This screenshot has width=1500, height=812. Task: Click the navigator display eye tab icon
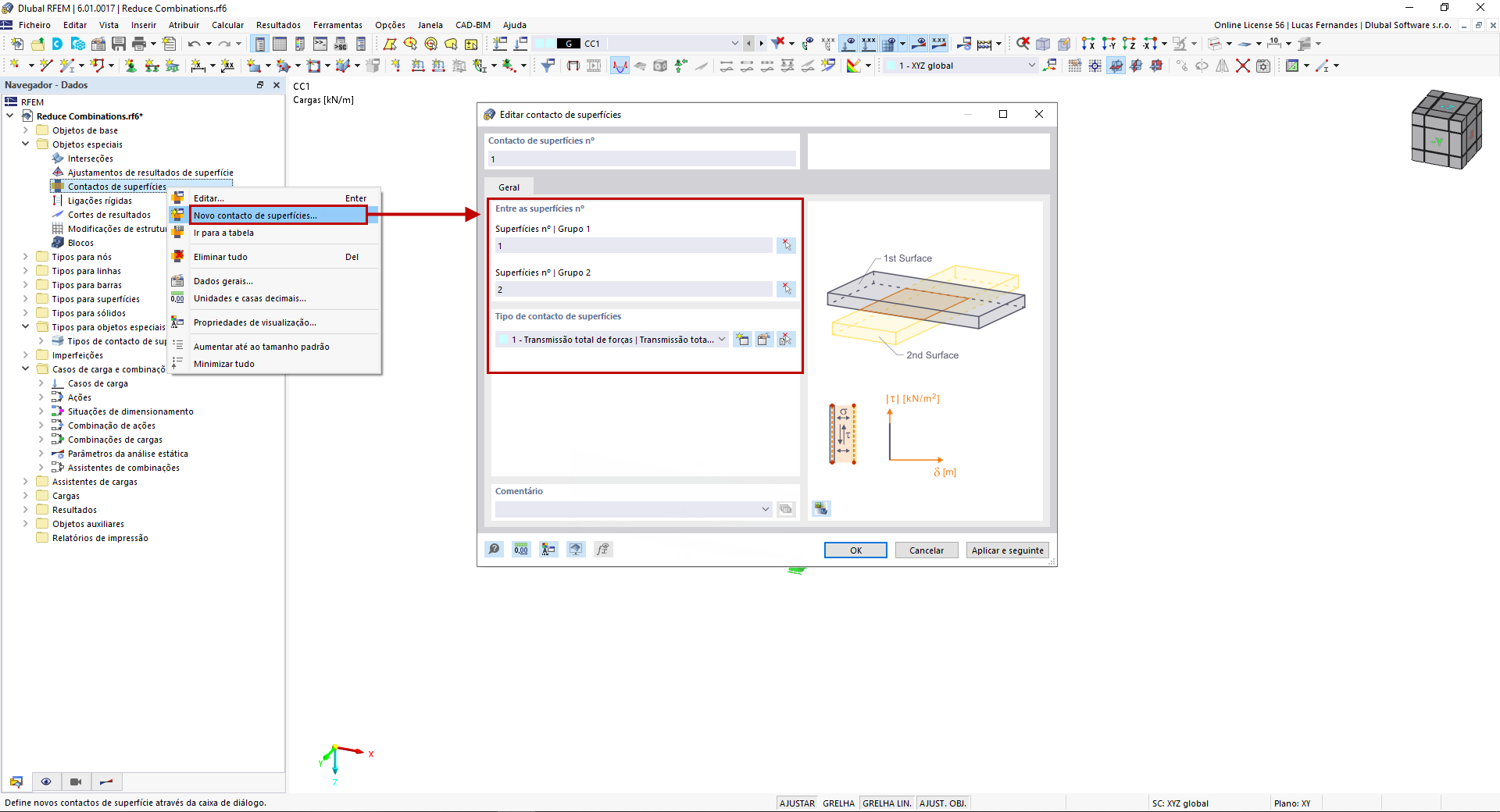46,782
